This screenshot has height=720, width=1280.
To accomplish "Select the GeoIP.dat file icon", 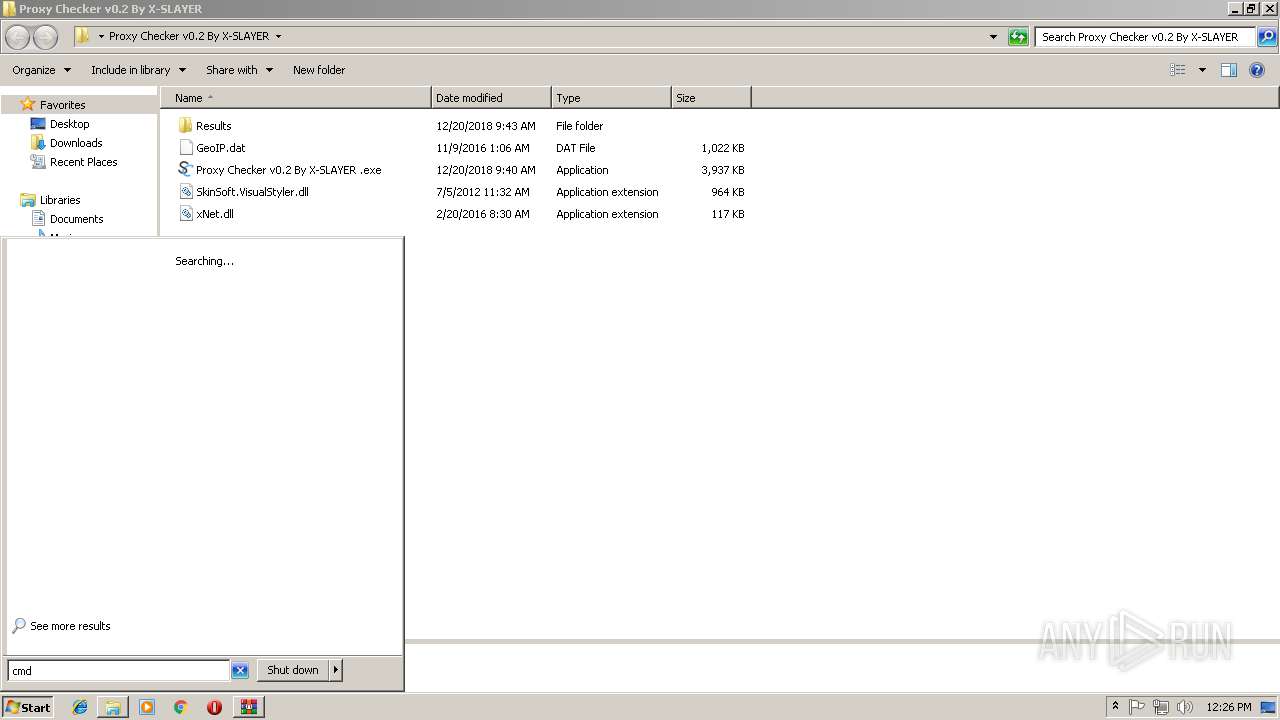I will click(x=185, y=148).
